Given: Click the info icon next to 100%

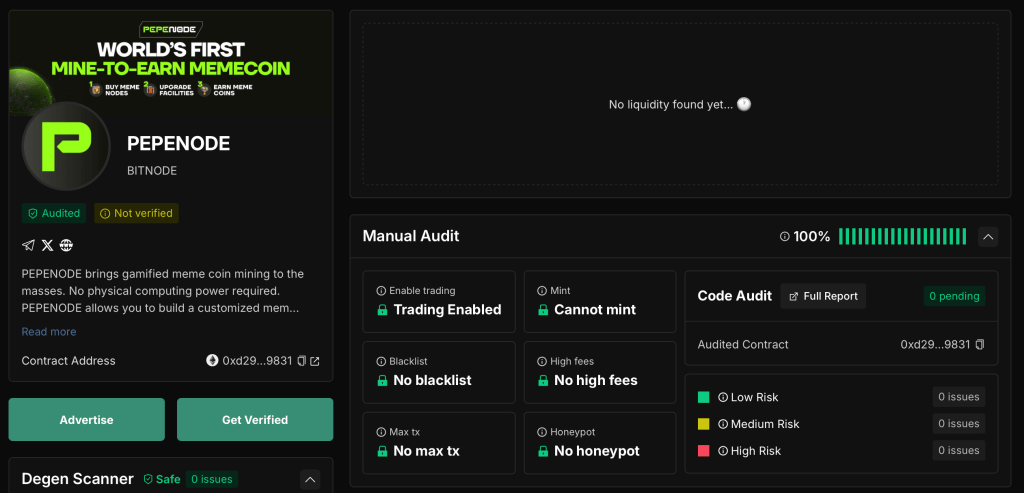Looking at the screenshot, I should [x=785, y=237].
